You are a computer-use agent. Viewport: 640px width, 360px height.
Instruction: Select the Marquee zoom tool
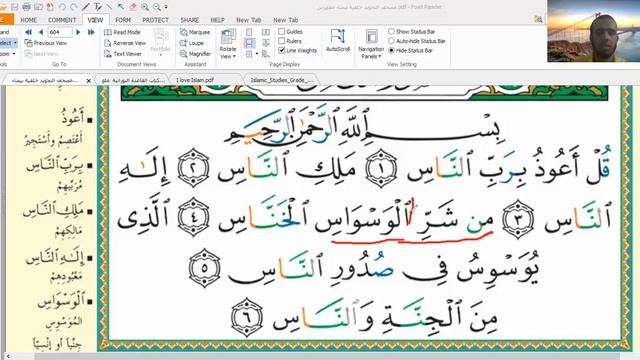click(195, 32)
